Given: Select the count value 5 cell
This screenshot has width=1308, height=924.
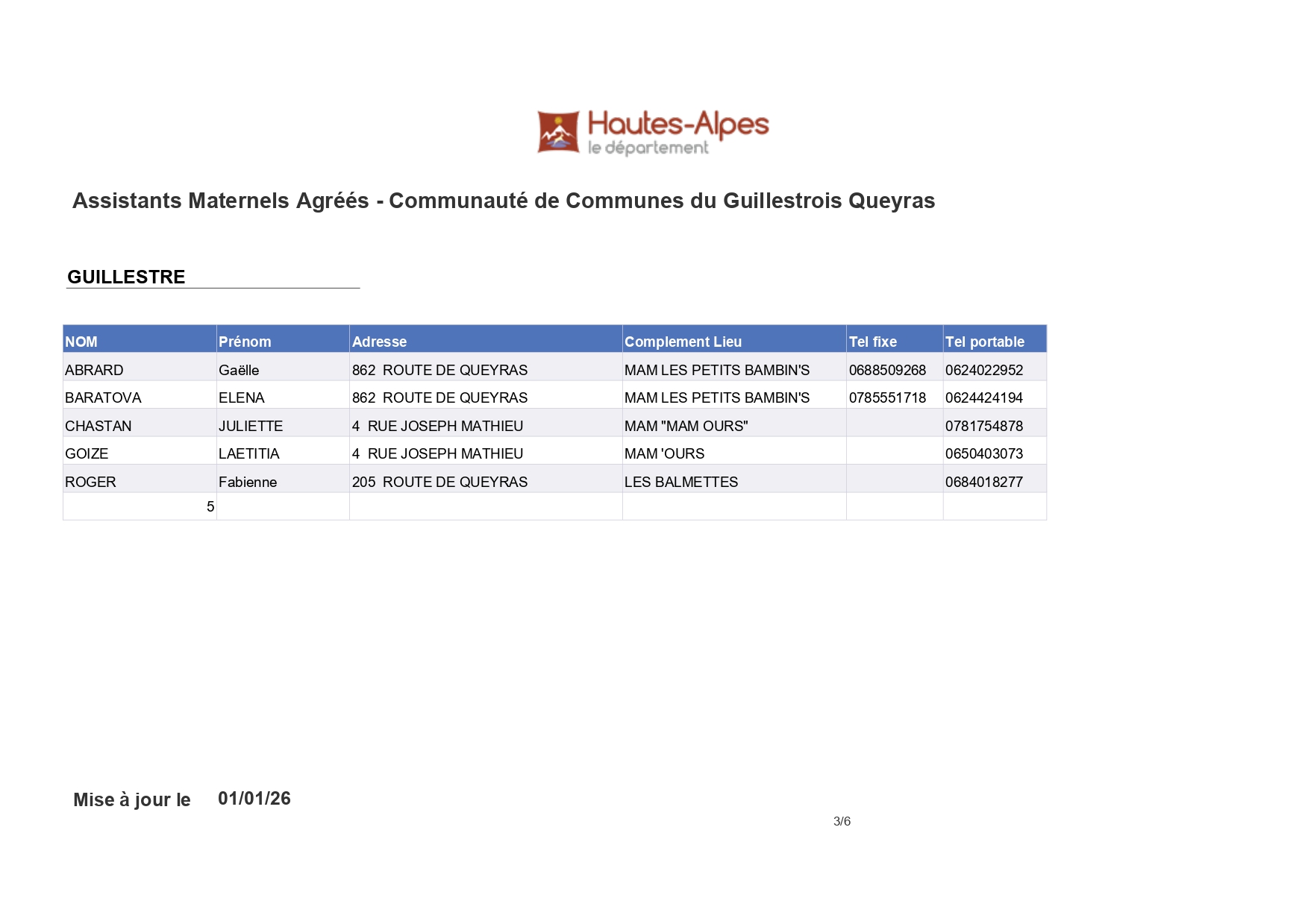Looking at the screenshot, I should click(x=210, y=506).
